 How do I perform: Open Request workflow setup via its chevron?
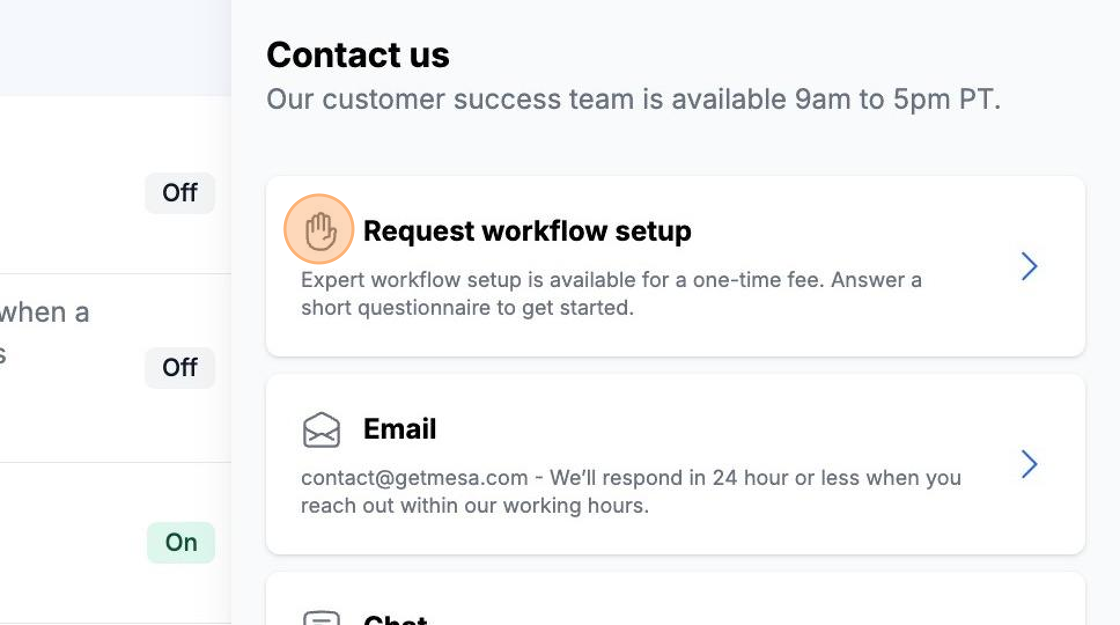(x=1029, y=266)
